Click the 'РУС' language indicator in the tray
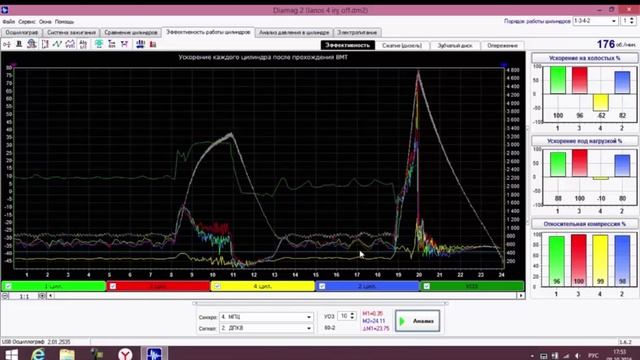The width and height of the screenshot is (640, 360). 593,356
